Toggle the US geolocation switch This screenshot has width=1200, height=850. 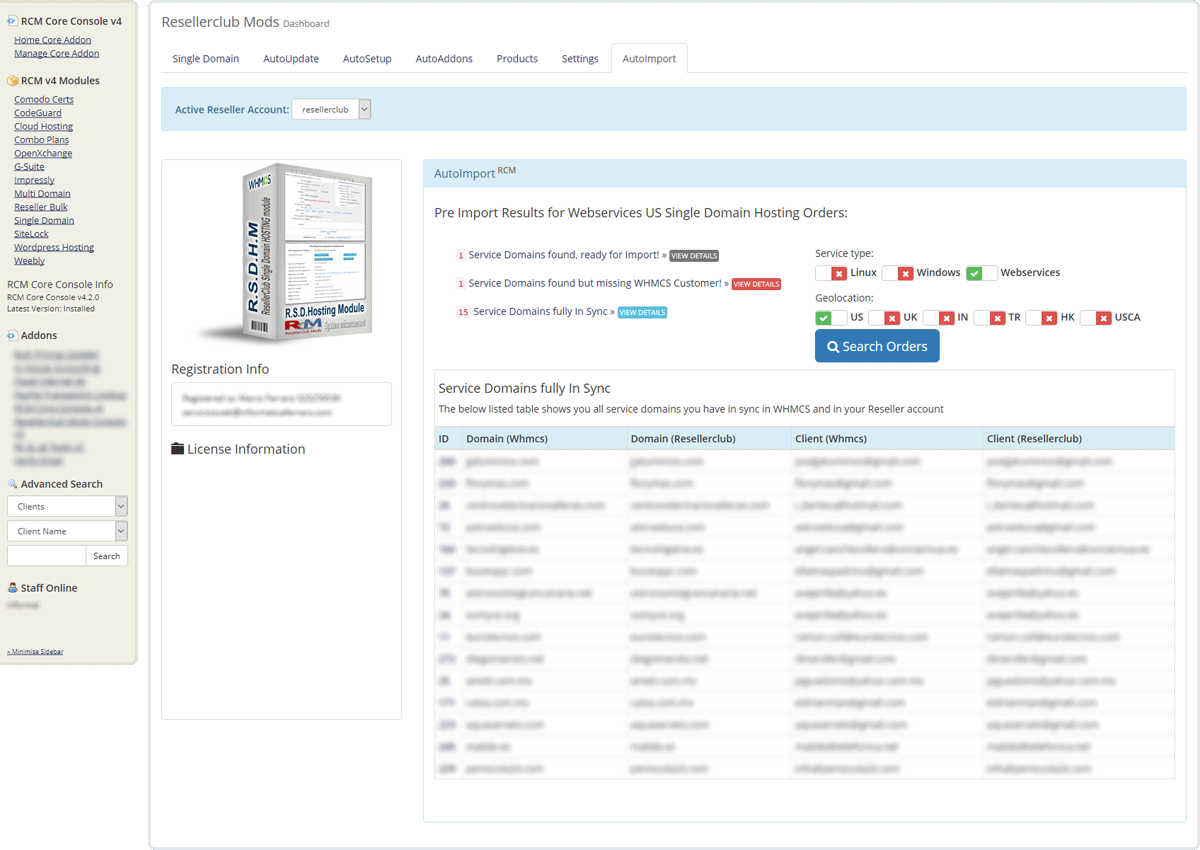click(831, 318)
